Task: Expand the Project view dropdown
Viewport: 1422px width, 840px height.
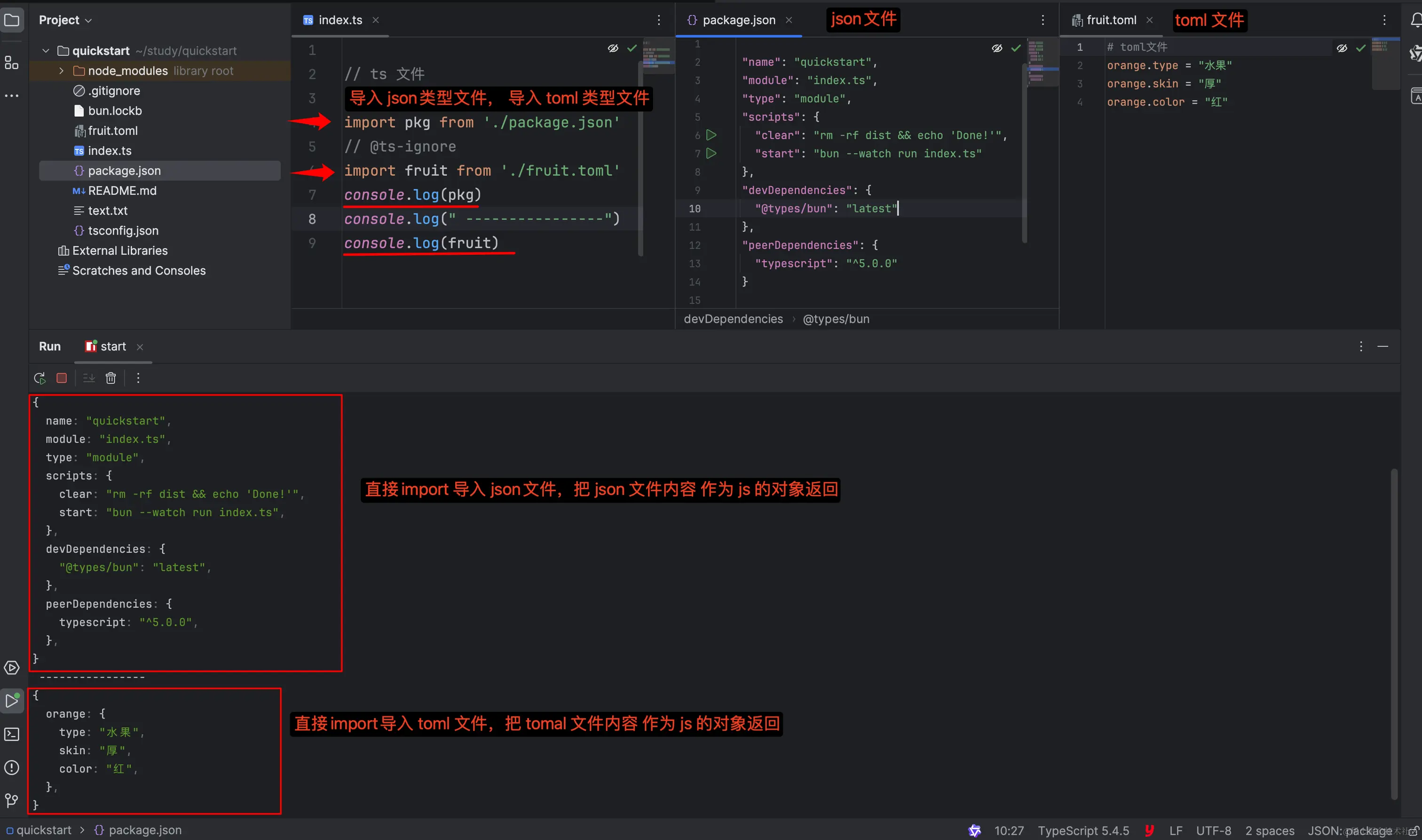Action: (65, 20)
